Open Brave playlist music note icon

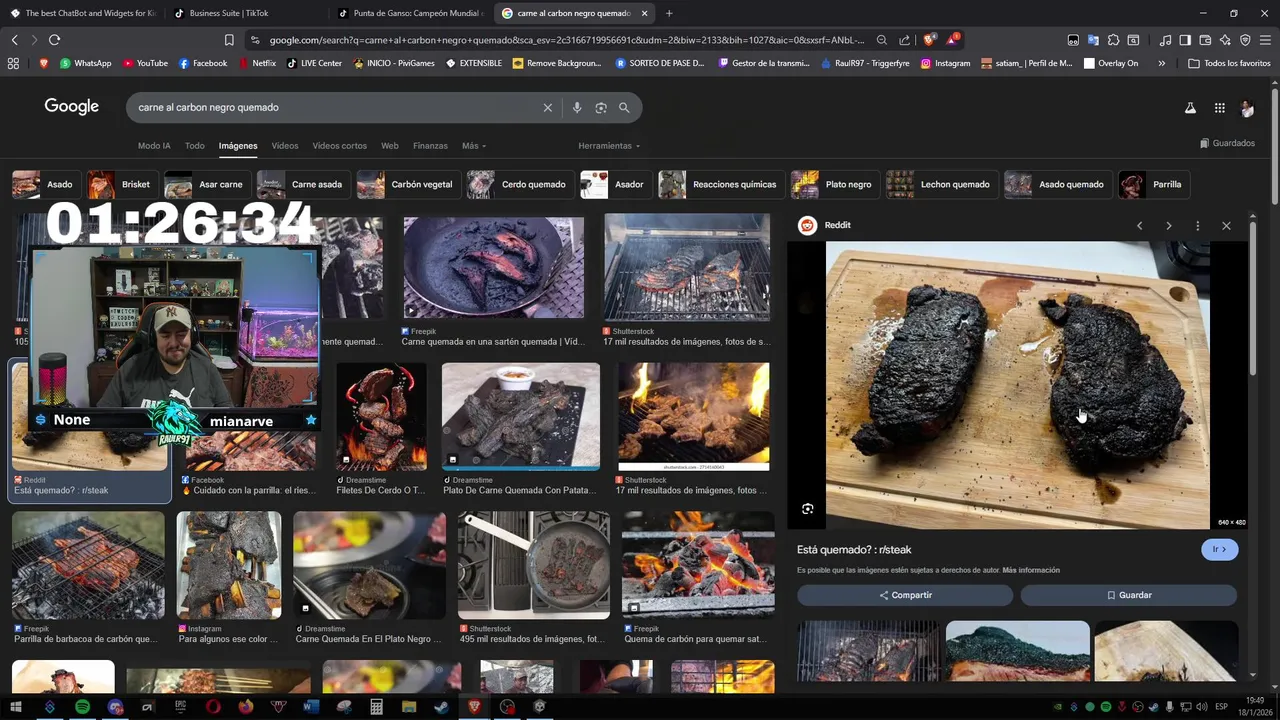[1165, 40]
